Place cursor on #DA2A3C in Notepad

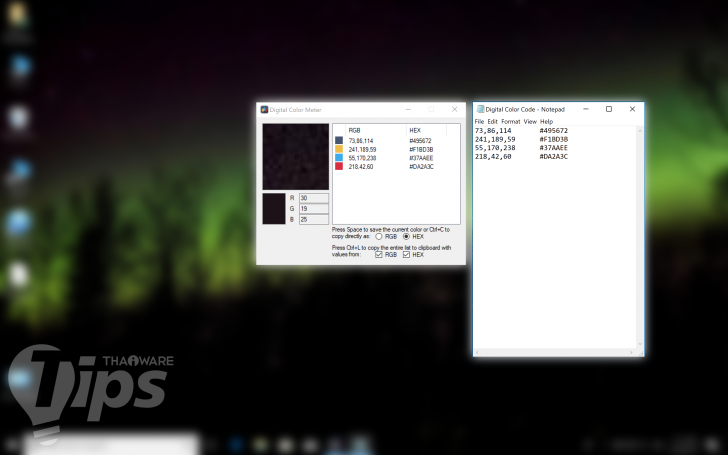553,157
